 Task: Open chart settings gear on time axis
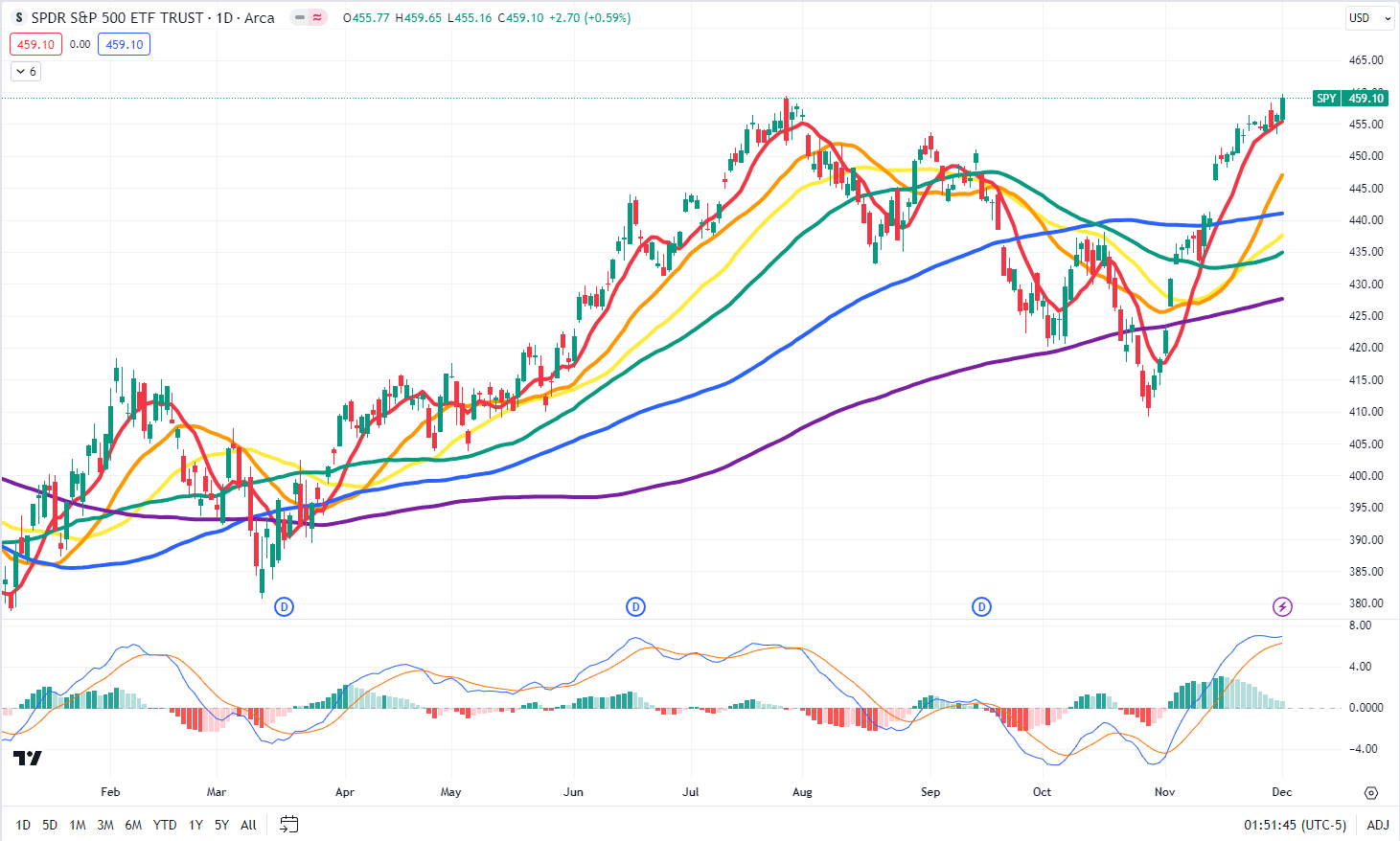coord(1371,793)
